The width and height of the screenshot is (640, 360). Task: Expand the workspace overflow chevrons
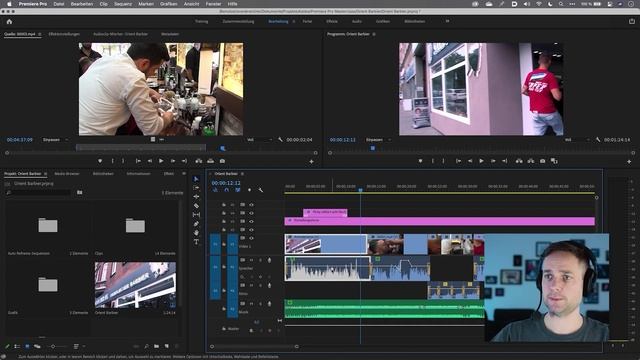pos(447,21)
